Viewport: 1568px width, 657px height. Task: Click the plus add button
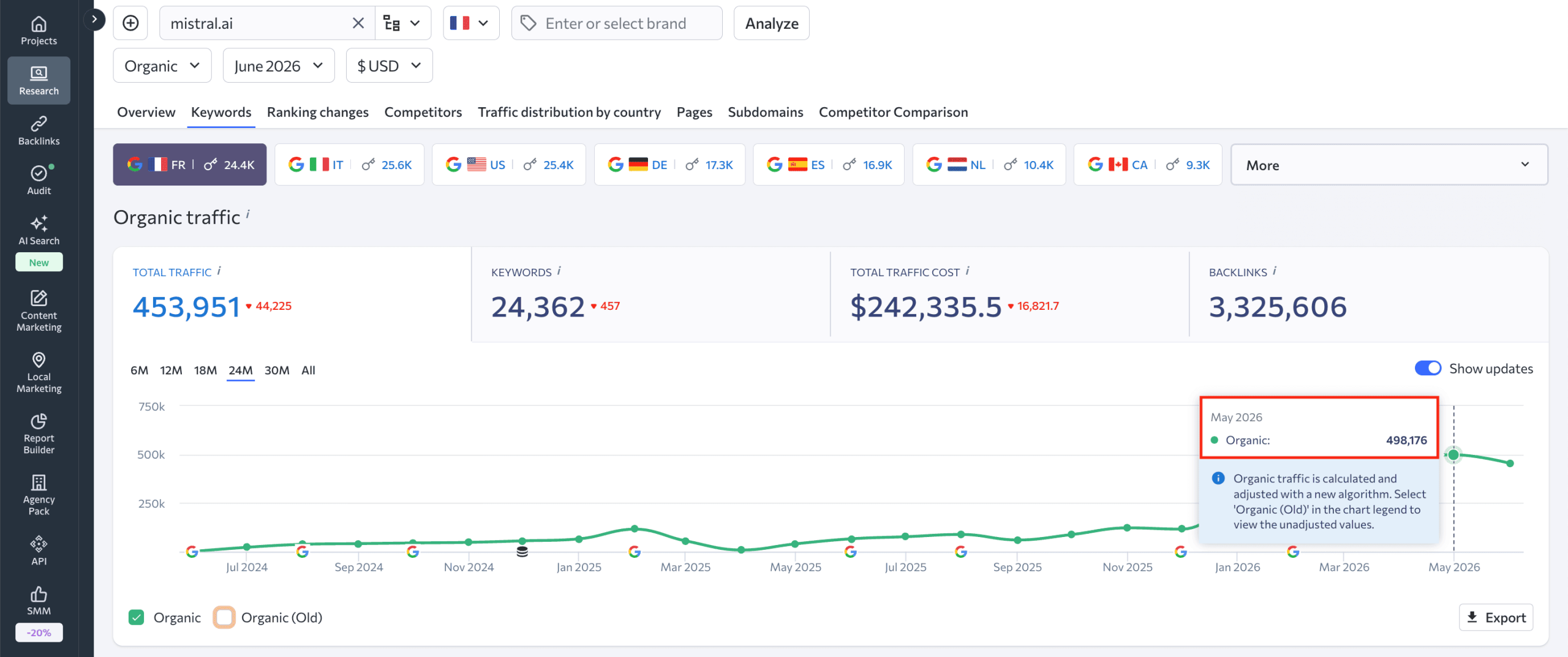point(130,23)
